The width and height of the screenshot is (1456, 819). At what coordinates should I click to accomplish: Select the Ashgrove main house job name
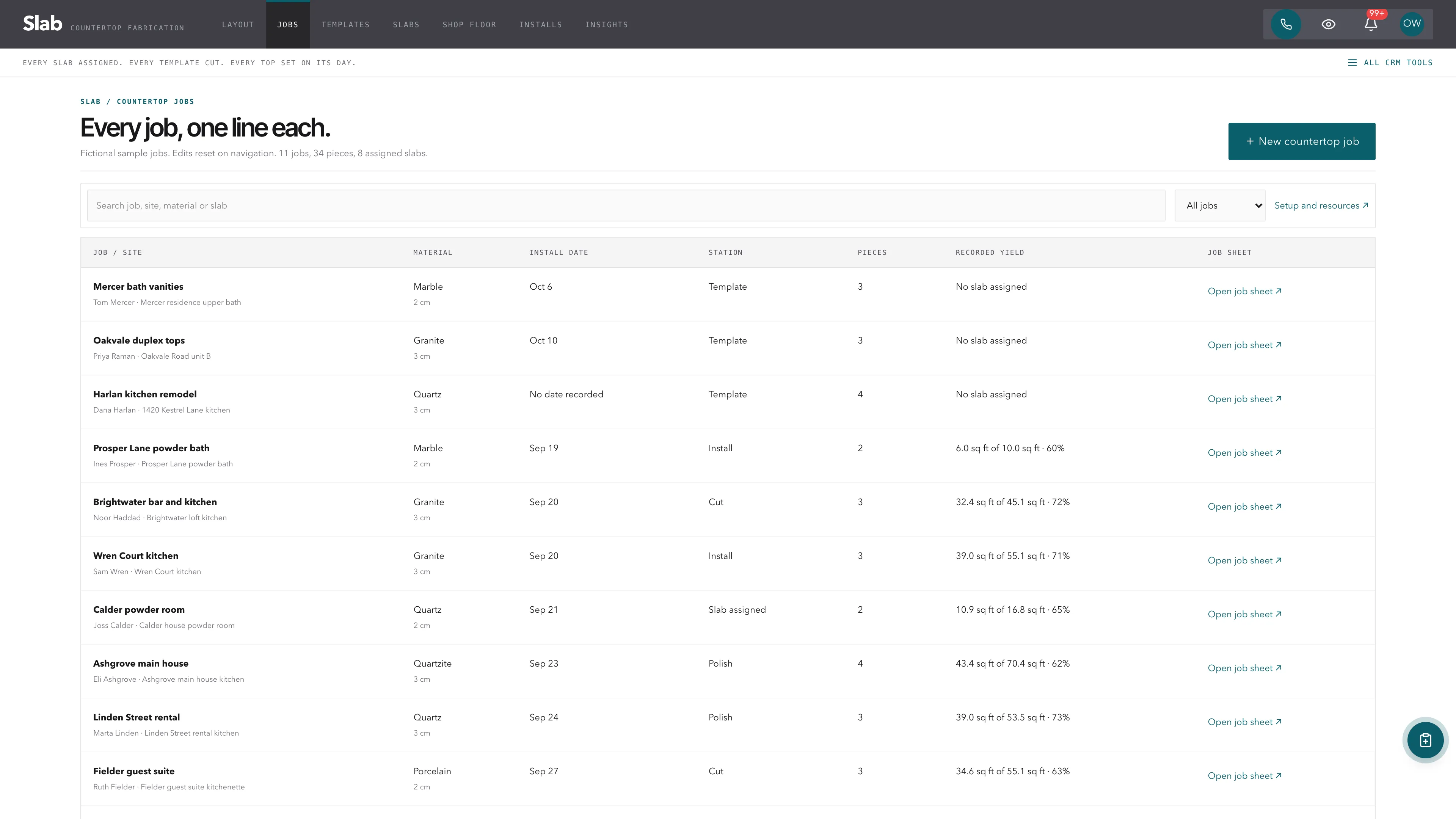(x=141, y=663)
